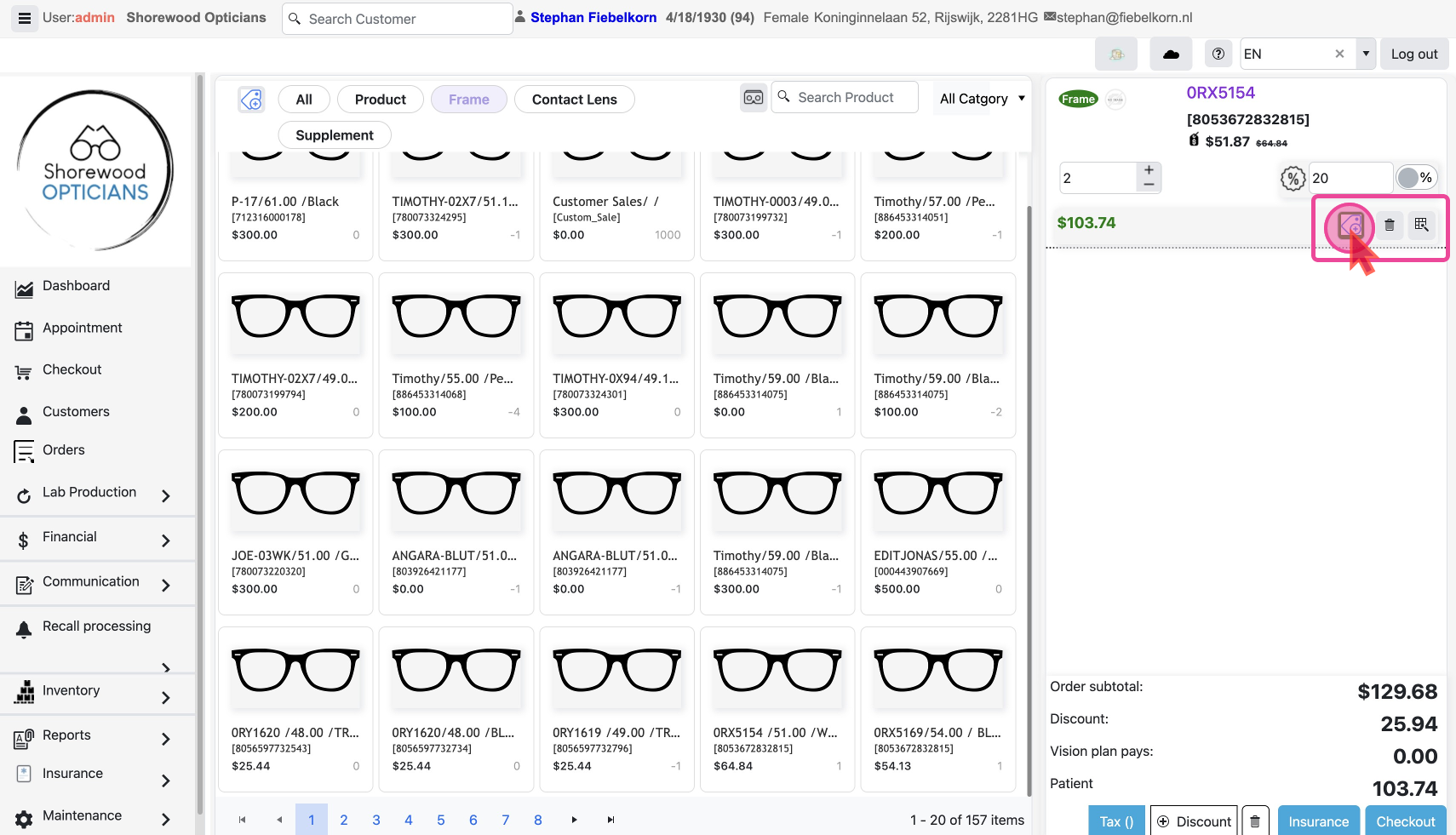Open the hamburger menu

[25, 18]
